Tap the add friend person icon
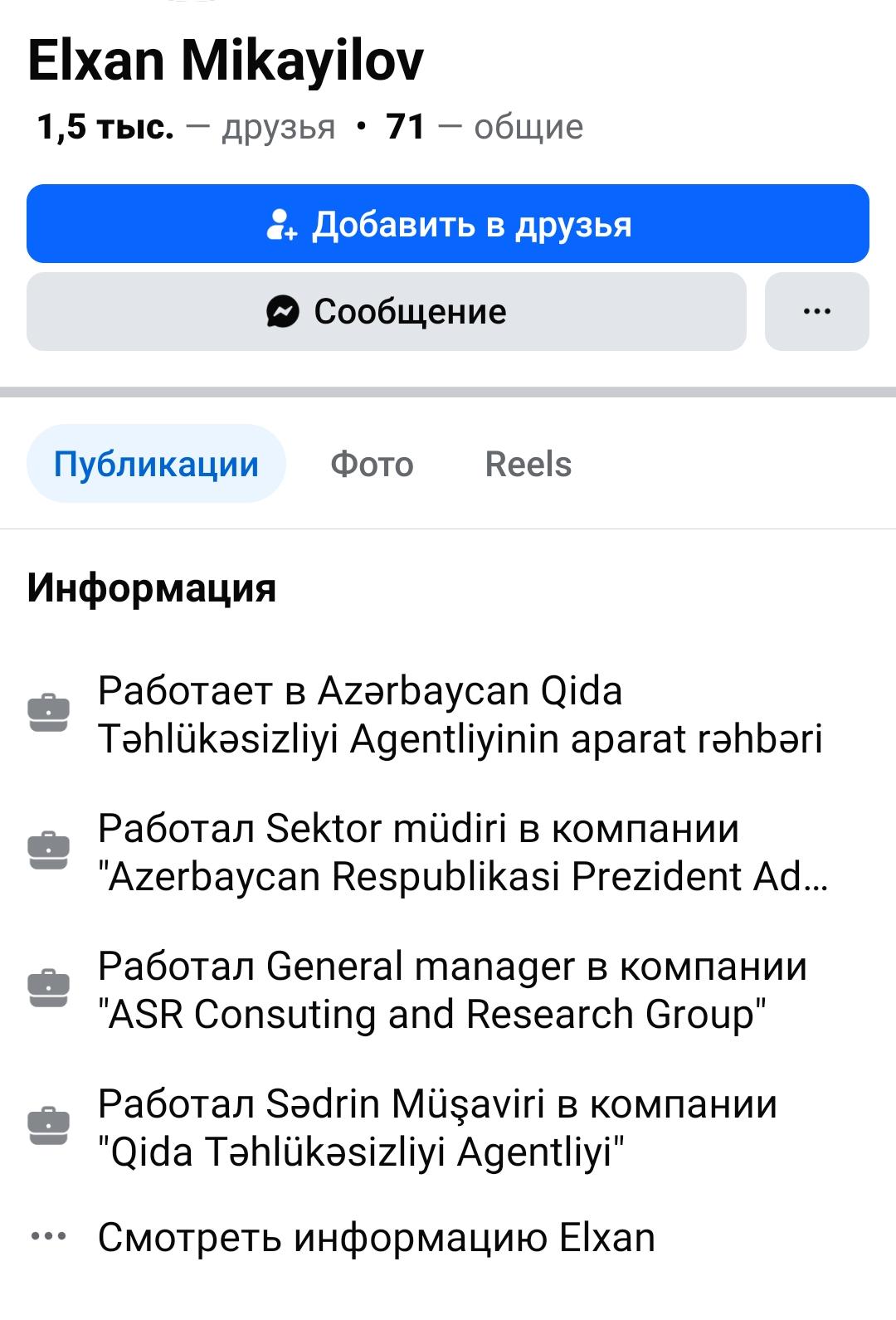This screenshot has height=1320, width=896. point(282,225)
